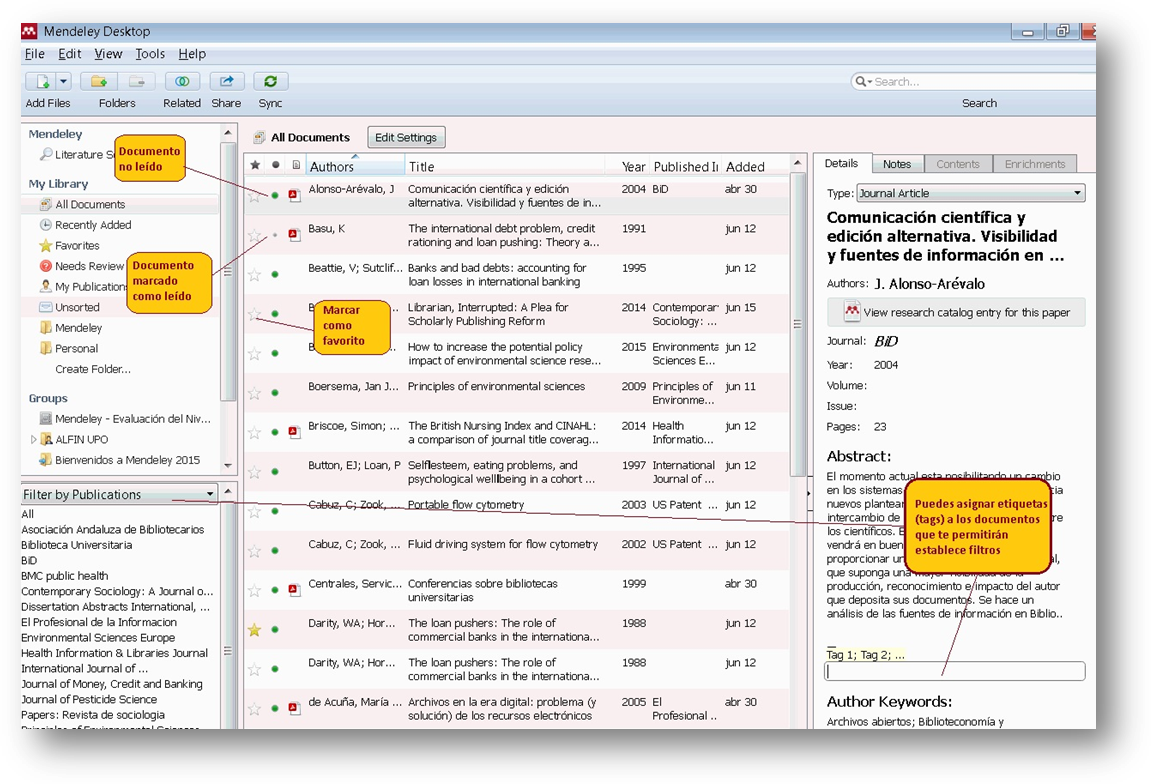Click View research catalog entry for this paper
The image size is (1151, 784).
click(x=956, y=312)
